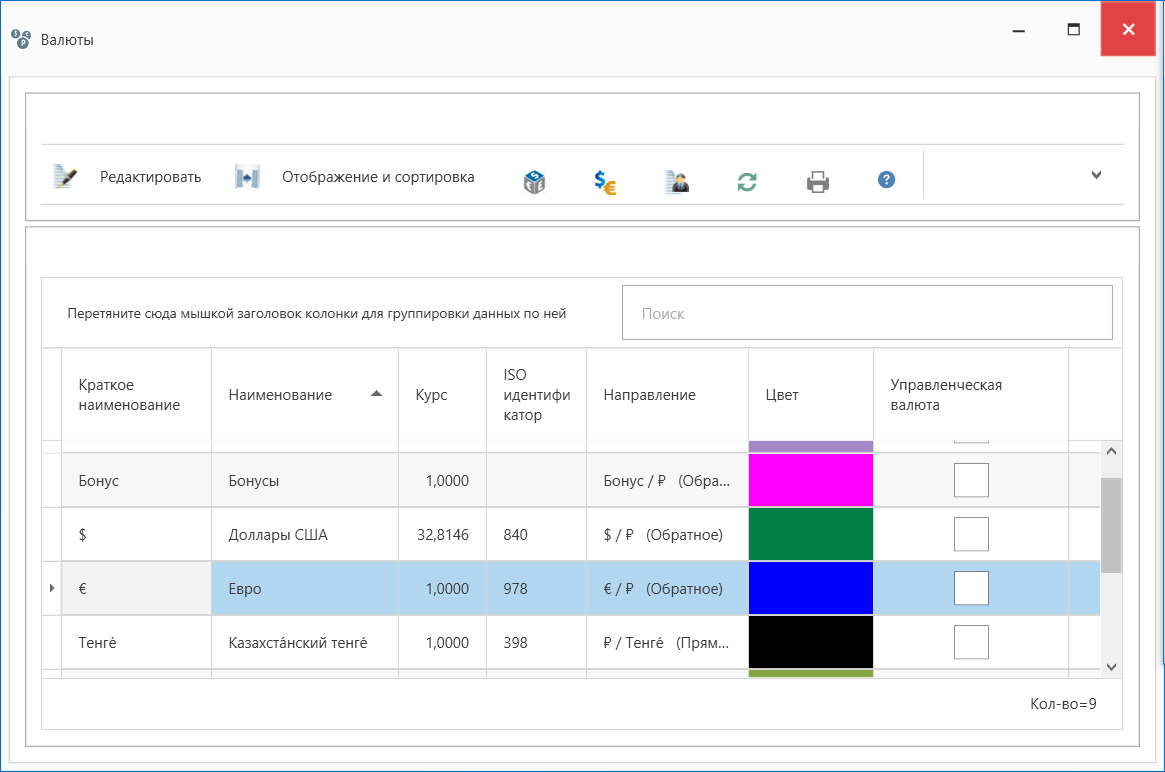Click the scroll up arrow of the table
Viewport: 1165px width, 772px height.
(x=1111, y=451)
